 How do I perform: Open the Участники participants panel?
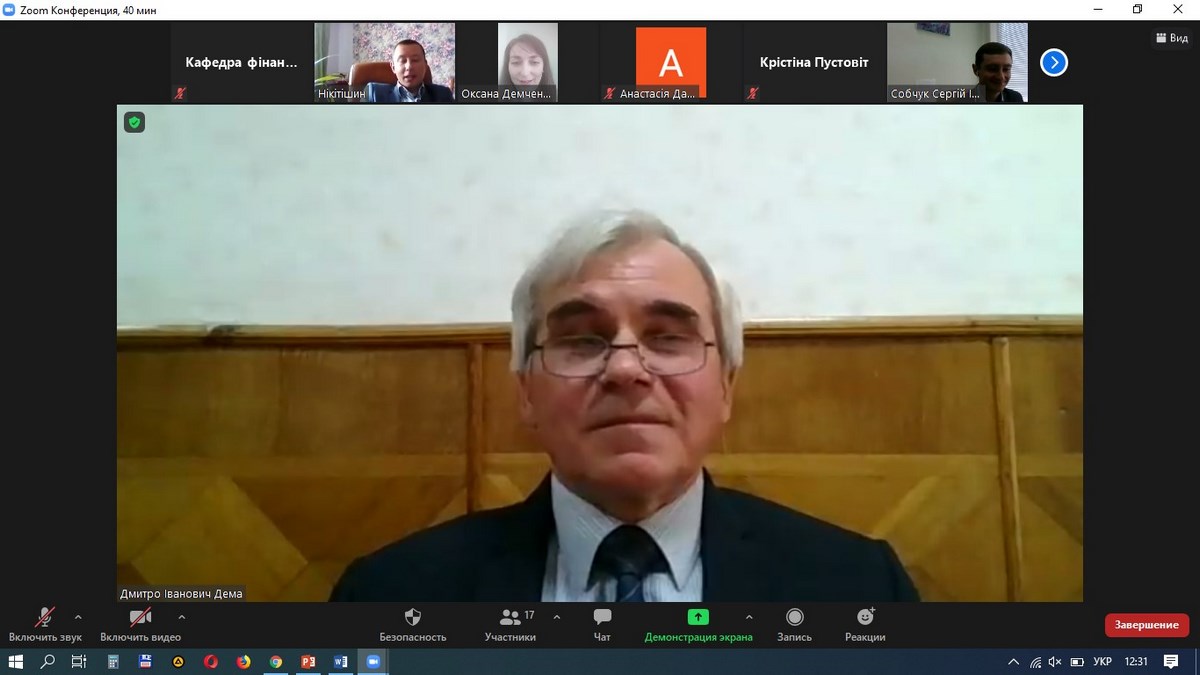(510, 624)
